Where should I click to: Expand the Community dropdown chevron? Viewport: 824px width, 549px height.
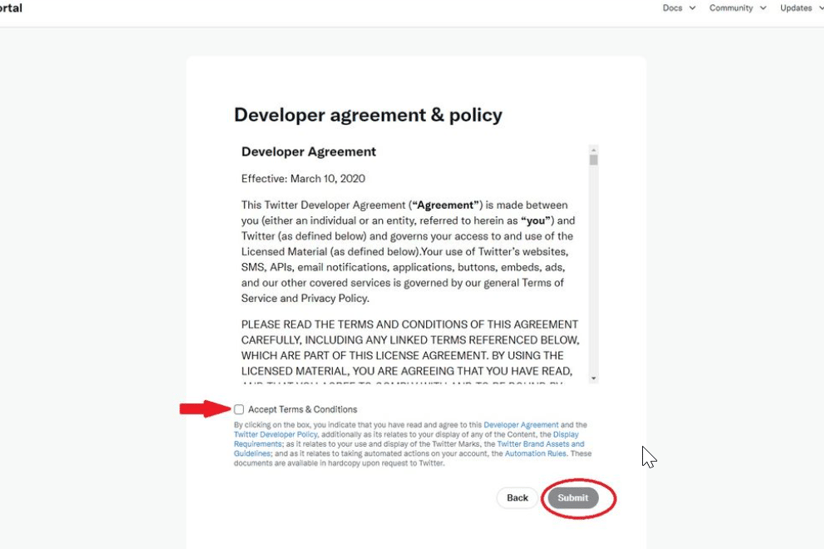763,8
